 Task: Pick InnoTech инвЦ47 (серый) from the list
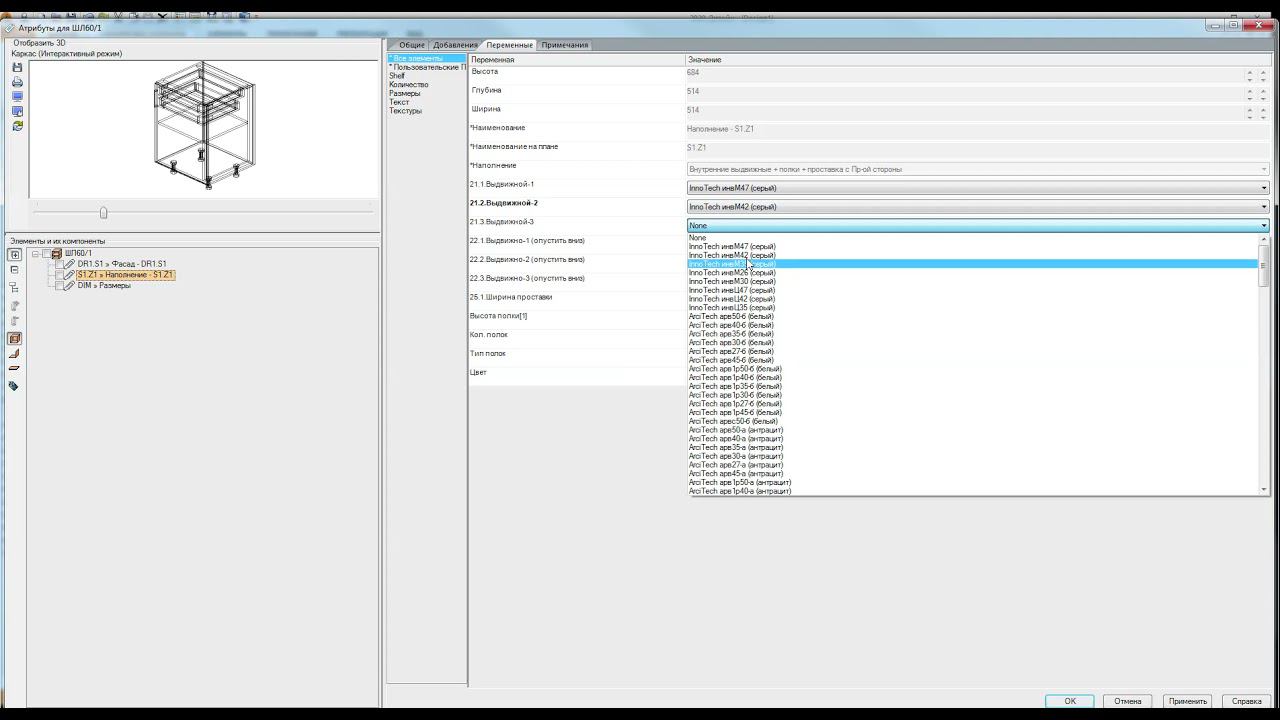972,290
